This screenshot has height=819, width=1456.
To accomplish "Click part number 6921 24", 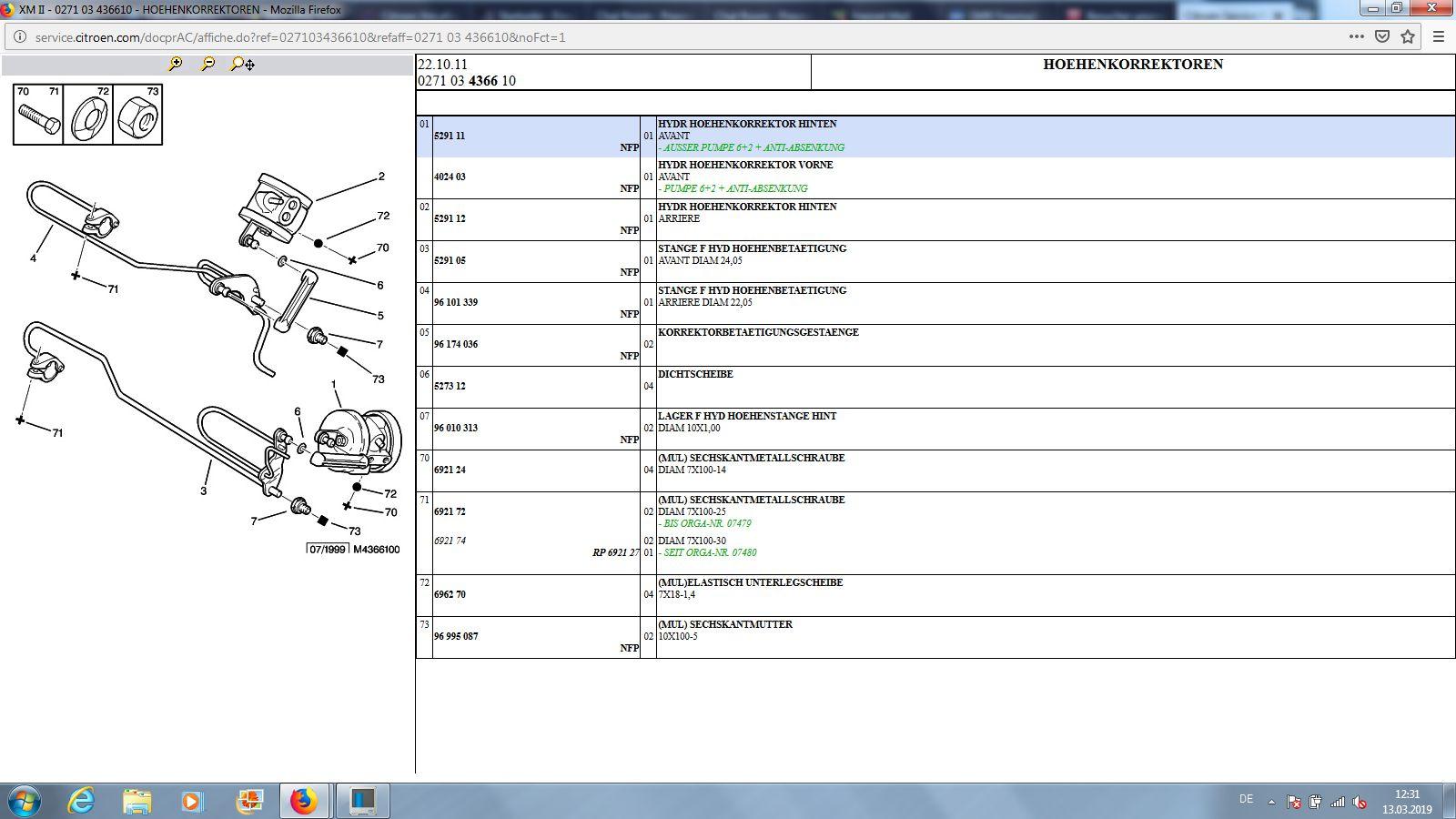I will click(450, 470).
